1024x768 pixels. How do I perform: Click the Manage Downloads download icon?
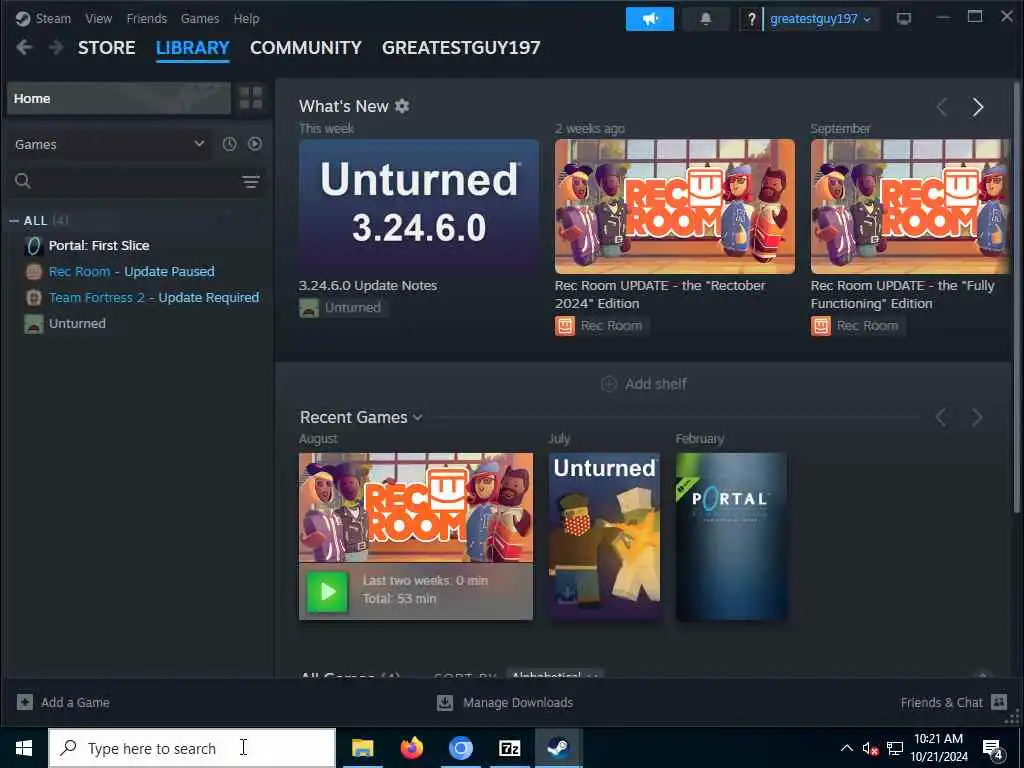pos(445,702)
